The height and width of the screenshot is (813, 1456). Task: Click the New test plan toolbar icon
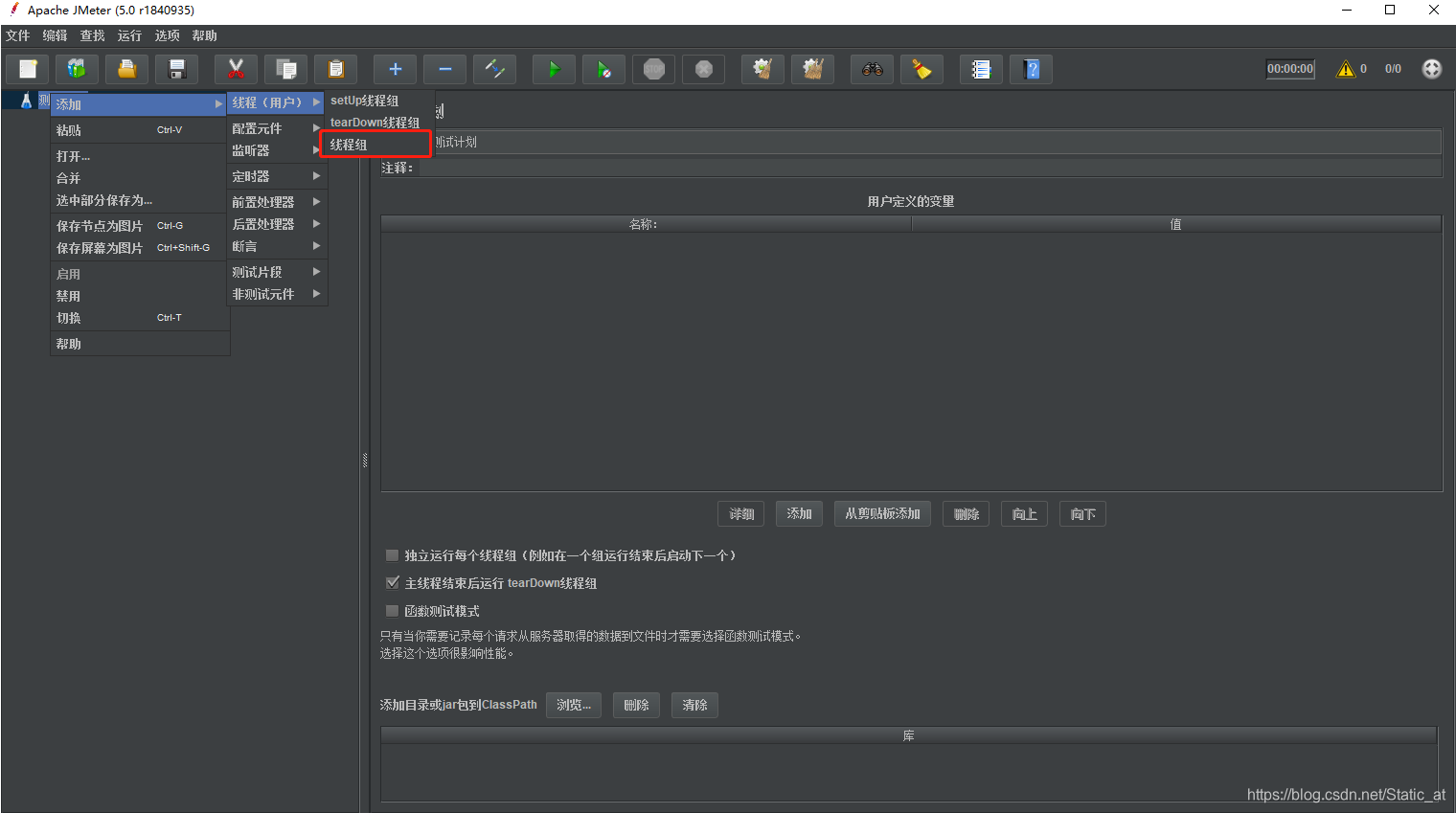pyautogui.click(x=28, y=69)
